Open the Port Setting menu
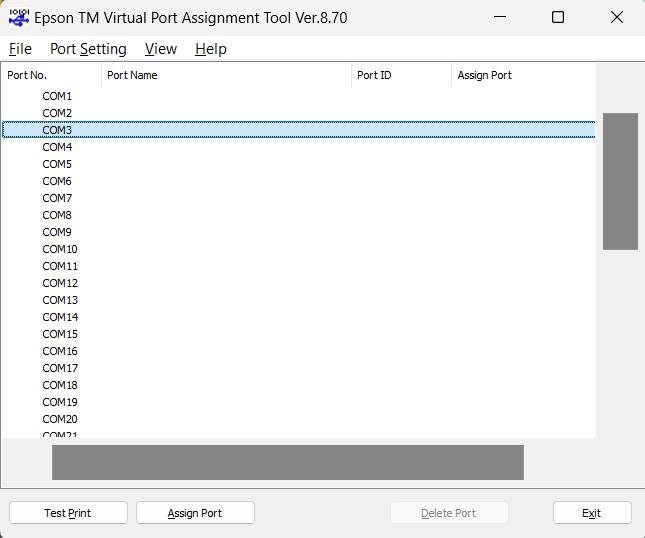Image resolution: width=645 pixels, height=538 pixels. click(88, 49)
